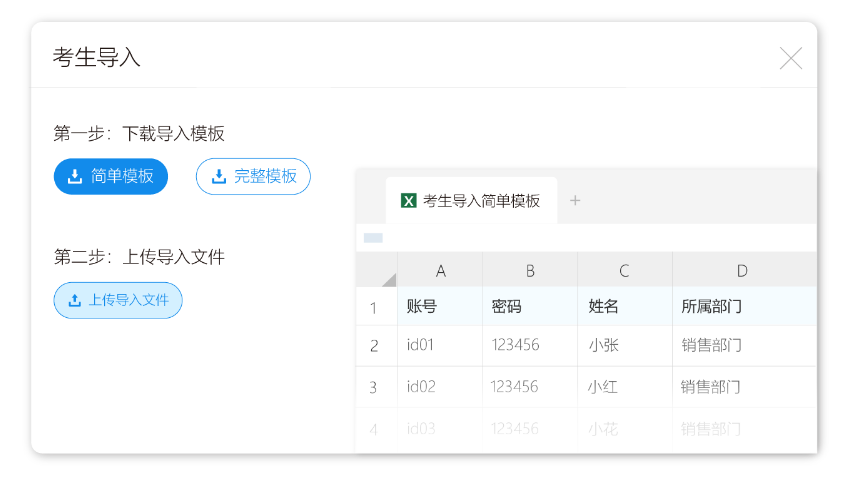856x479 pixels.
Task: Click the download icon in 简单模板
Action: coord(74,176)
